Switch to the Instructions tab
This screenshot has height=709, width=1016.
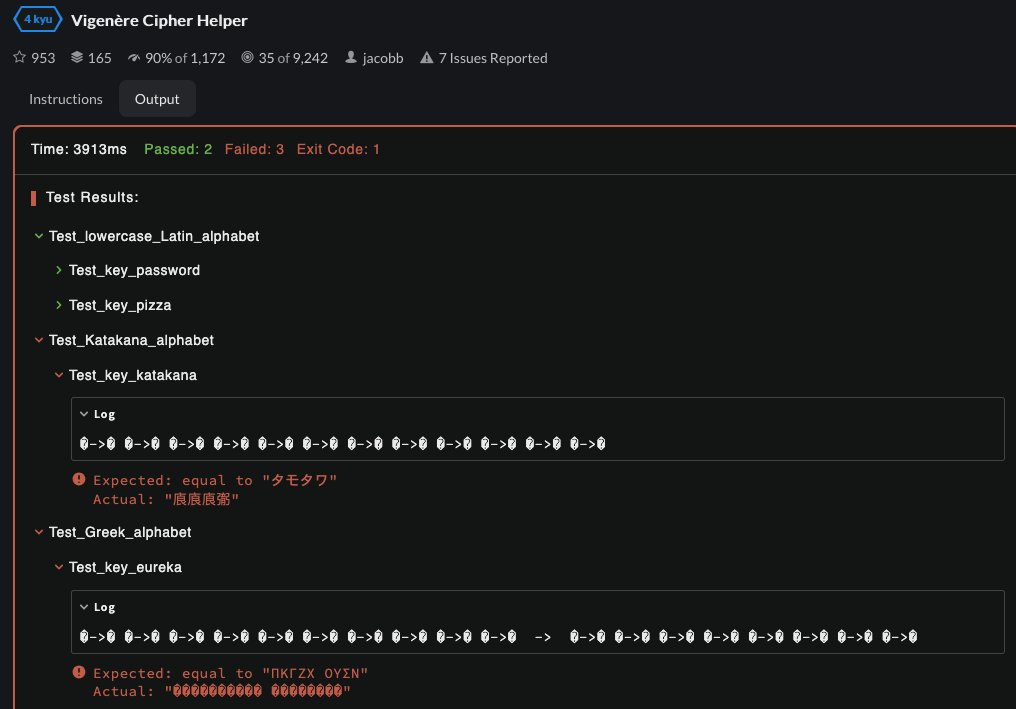point(65,99)
